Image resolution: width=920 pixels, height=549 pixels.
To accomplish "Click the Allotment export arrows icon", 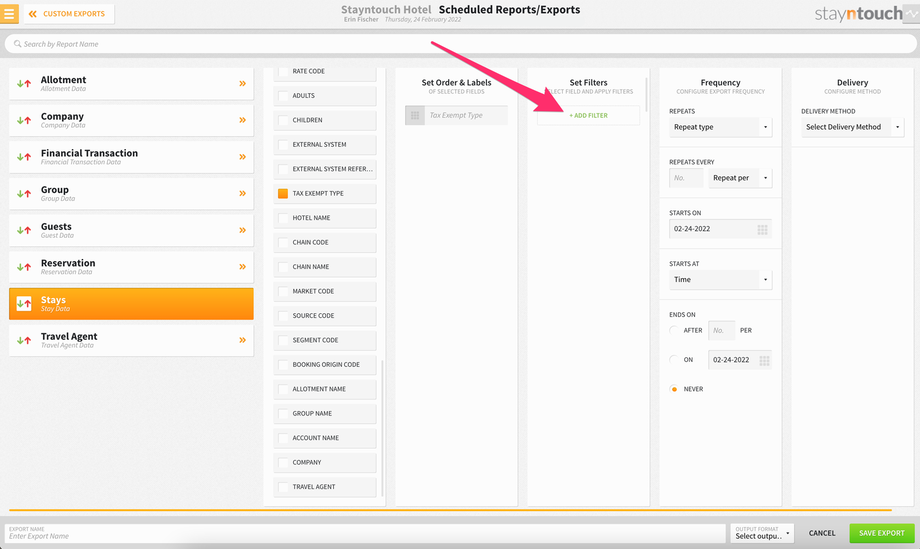I will [24, 84].
